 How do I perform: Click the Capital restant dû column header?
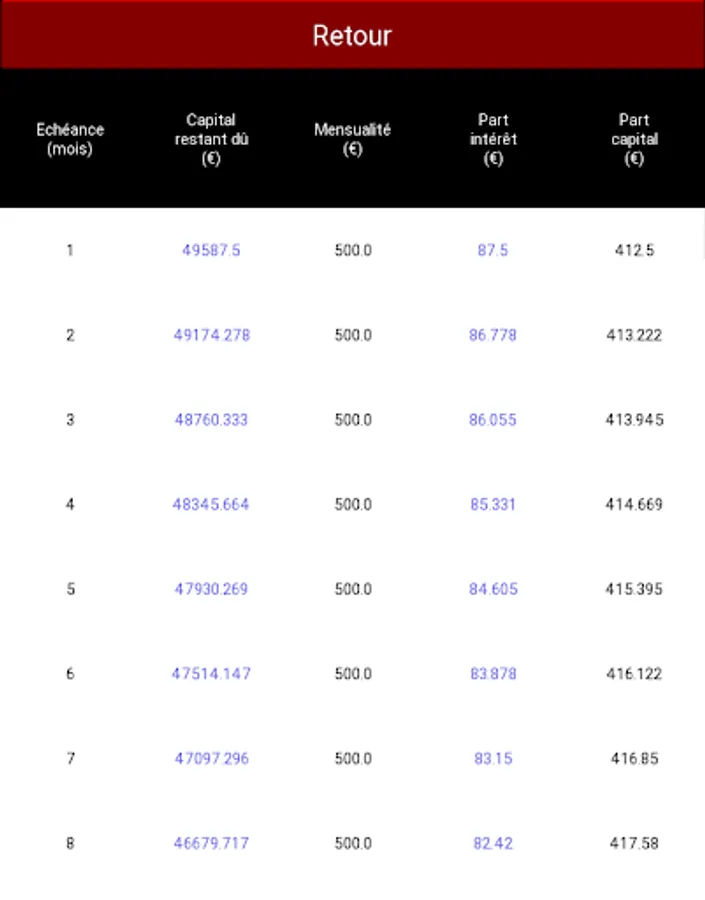211,139
